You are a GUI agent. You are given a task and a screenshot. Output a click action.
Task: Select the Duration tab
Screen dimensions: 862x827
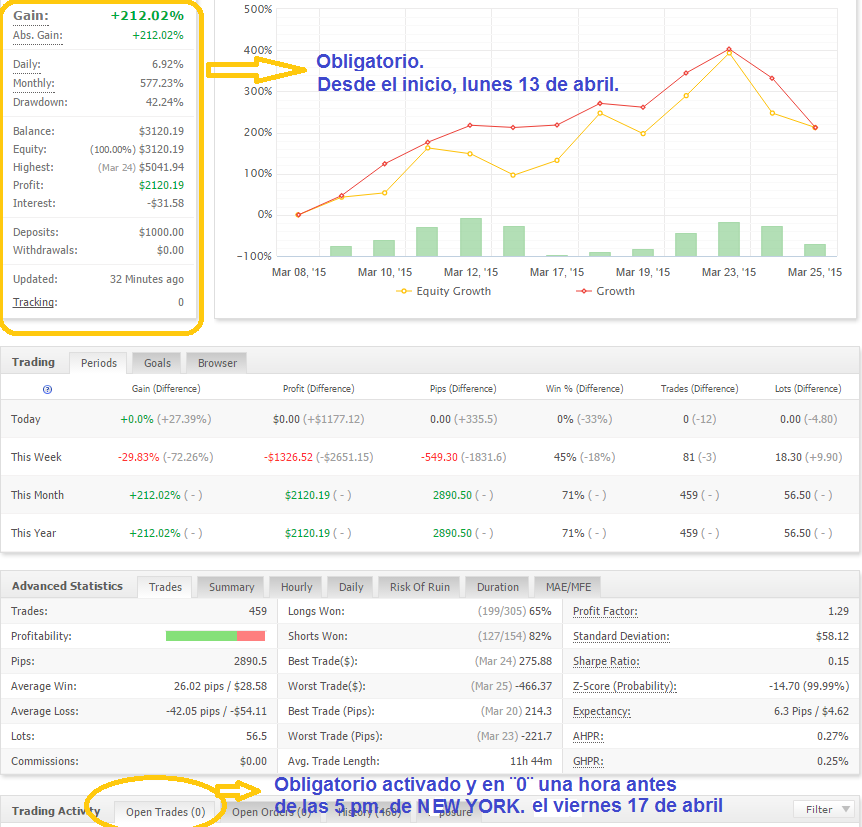coord(497,587)
